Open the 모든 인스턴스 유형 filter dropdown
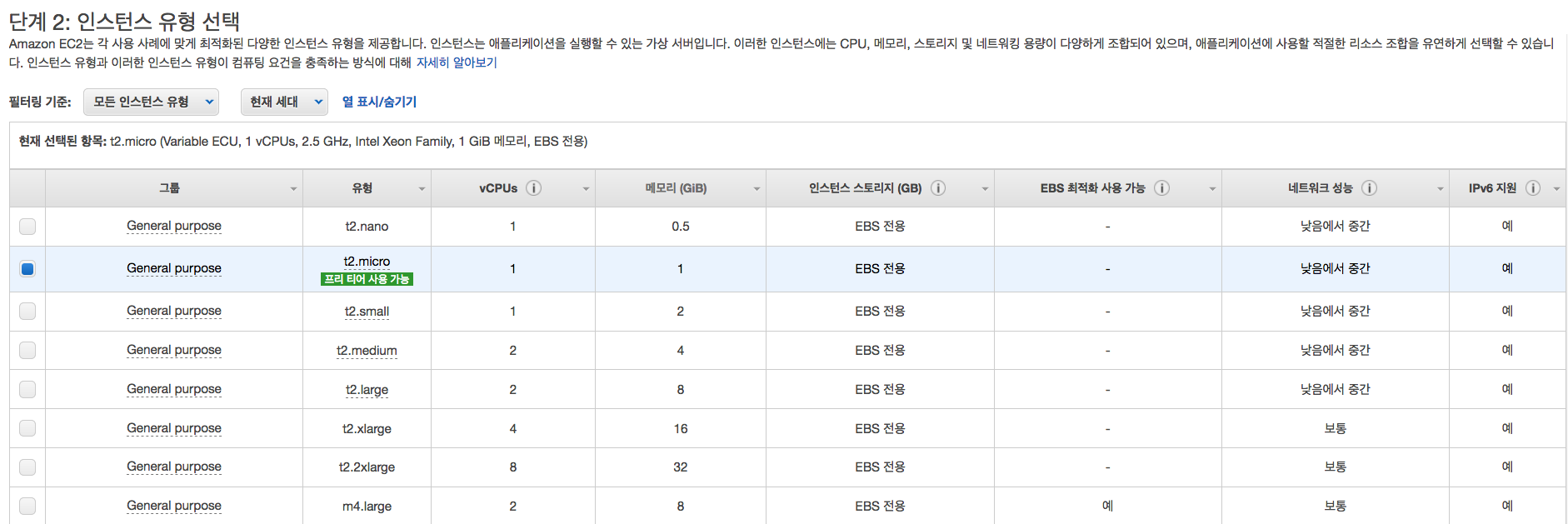The width and height of the screenshot is (1568, 524). pyautogui.click(x=151, y=102)
